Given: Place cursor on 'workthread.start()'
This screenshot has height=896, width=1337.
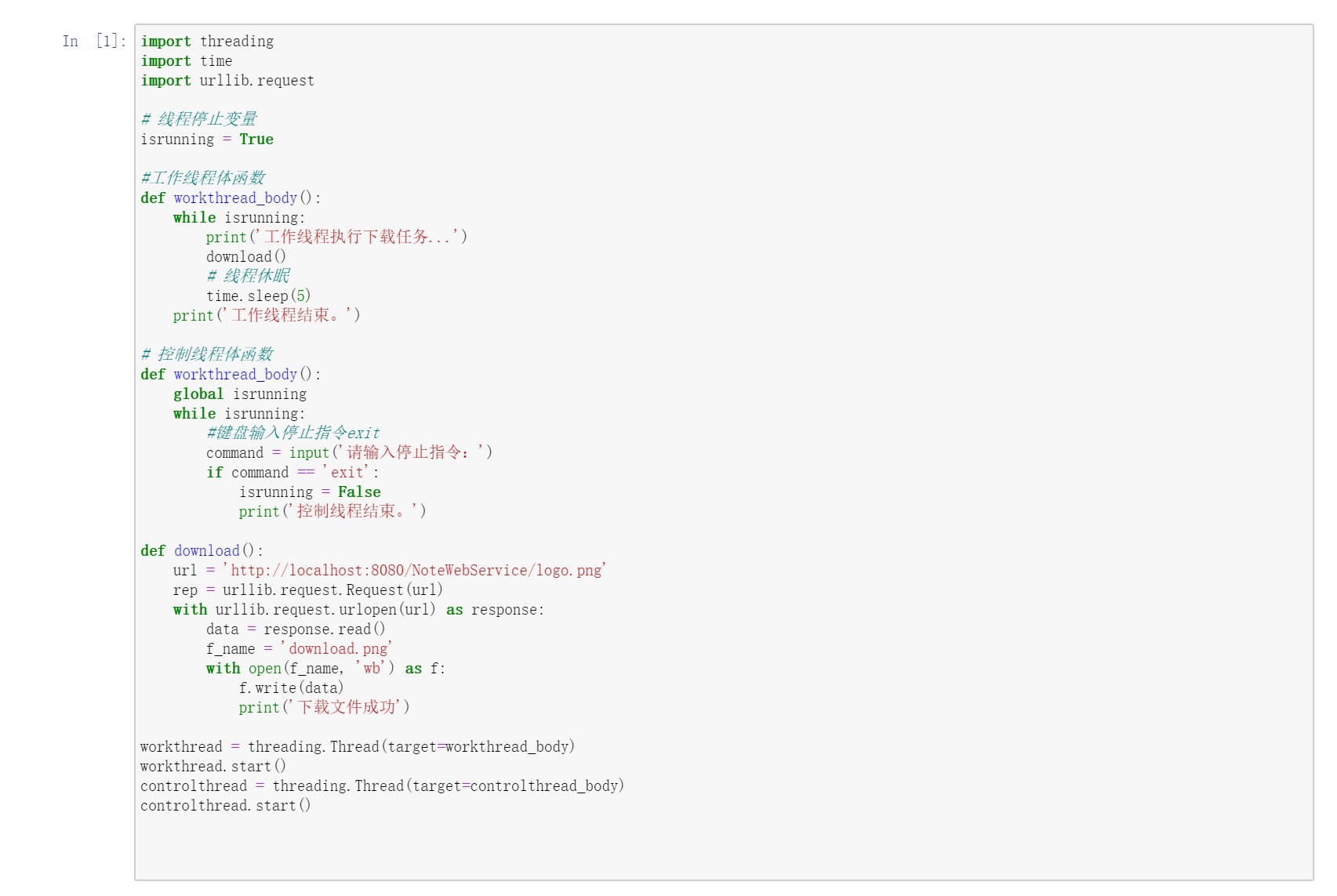Looking at the screenshot, I should coord(213,766).
